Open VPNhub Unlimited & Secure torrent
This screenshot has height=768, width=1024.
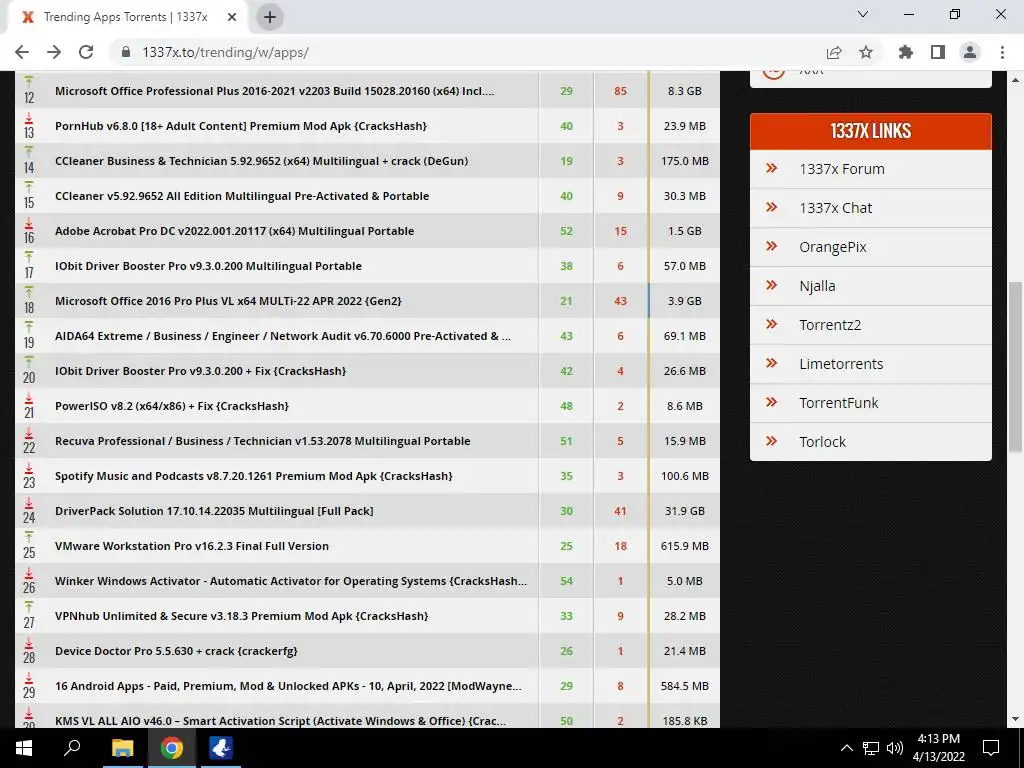coord(242,616)
